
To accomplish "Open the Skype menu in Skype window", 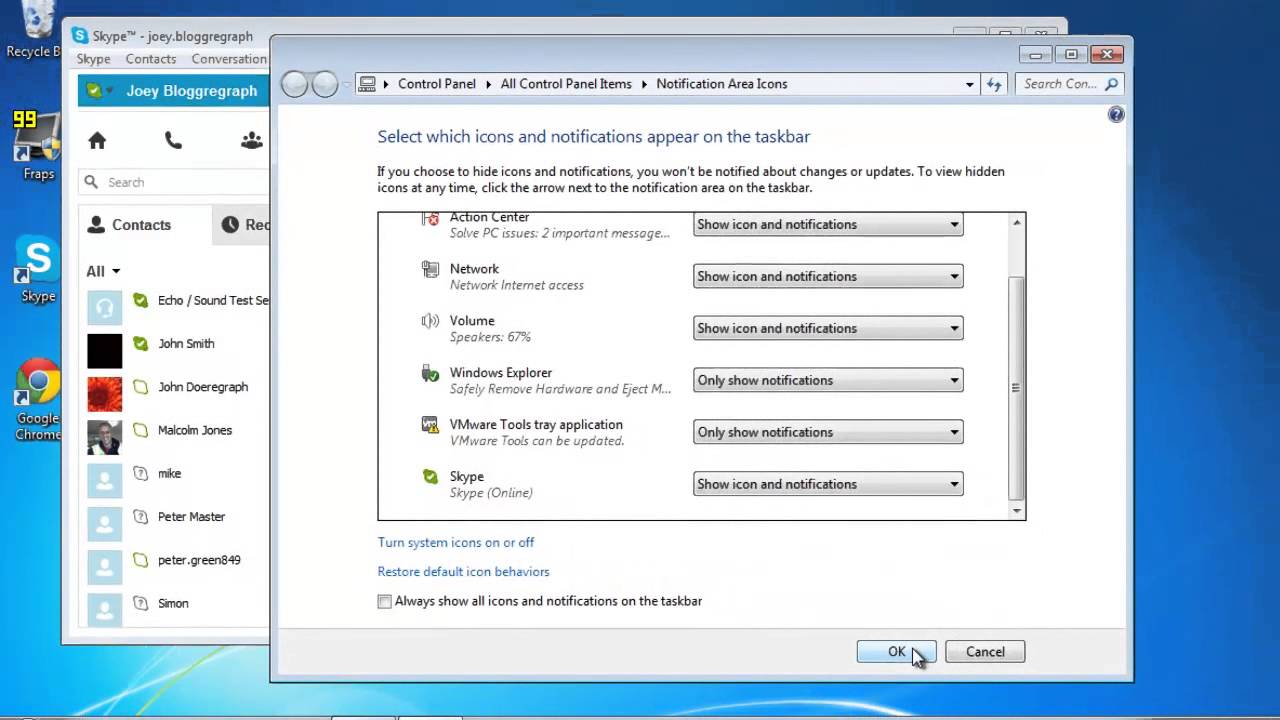I will coord(94,59).
